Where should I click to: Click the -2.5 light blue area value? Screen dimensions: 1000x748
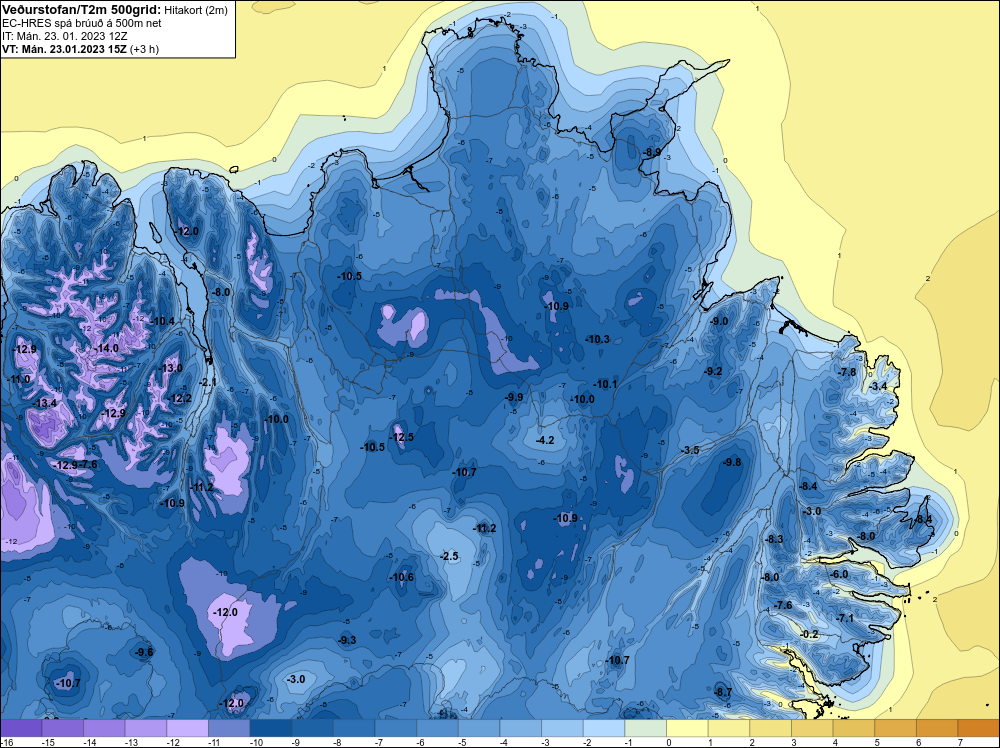tap(450, 556)
